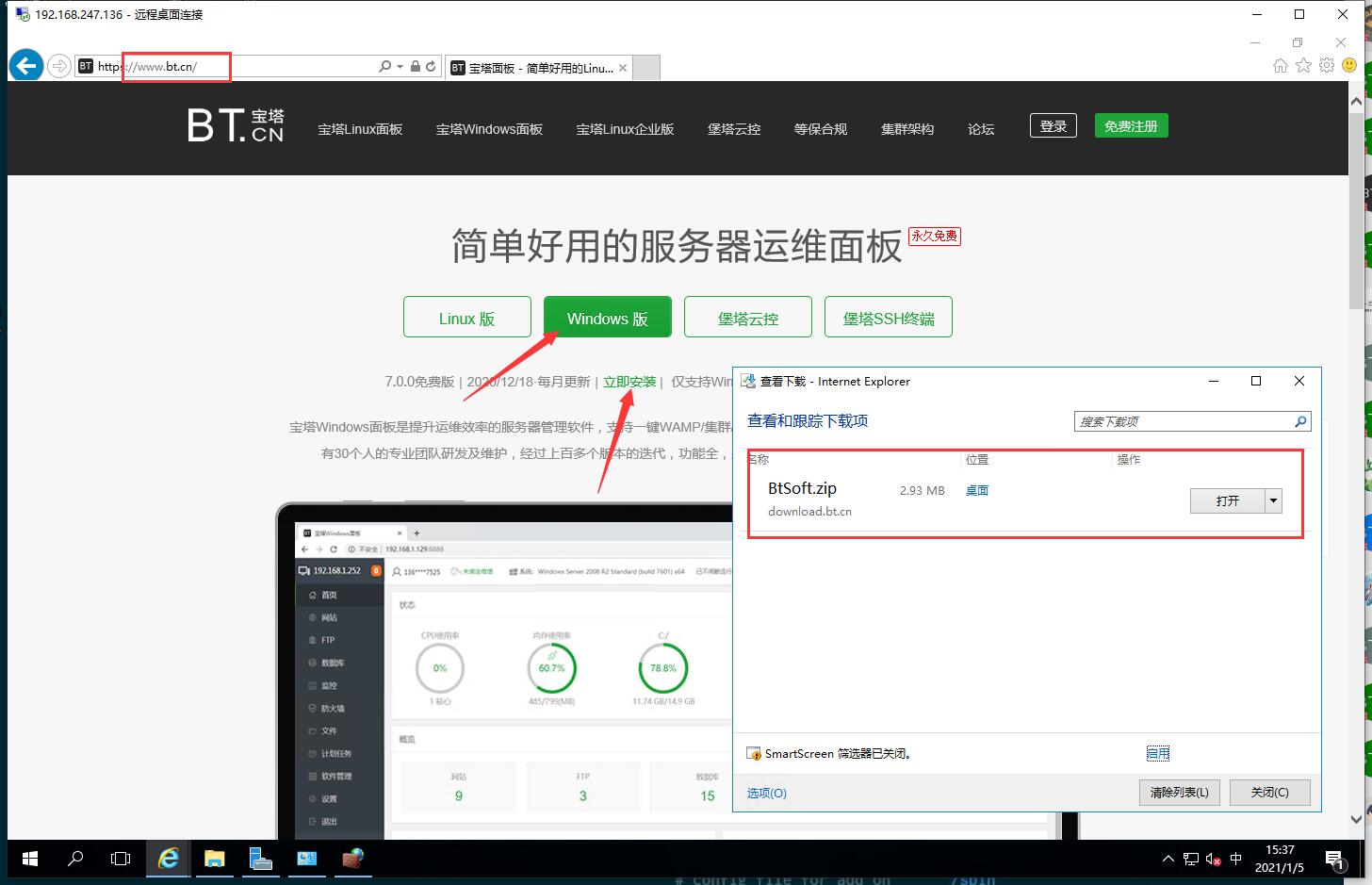Refresh the page with reload icon
The height and width of the screenshot is (885, 1372).
pos(431,66)
